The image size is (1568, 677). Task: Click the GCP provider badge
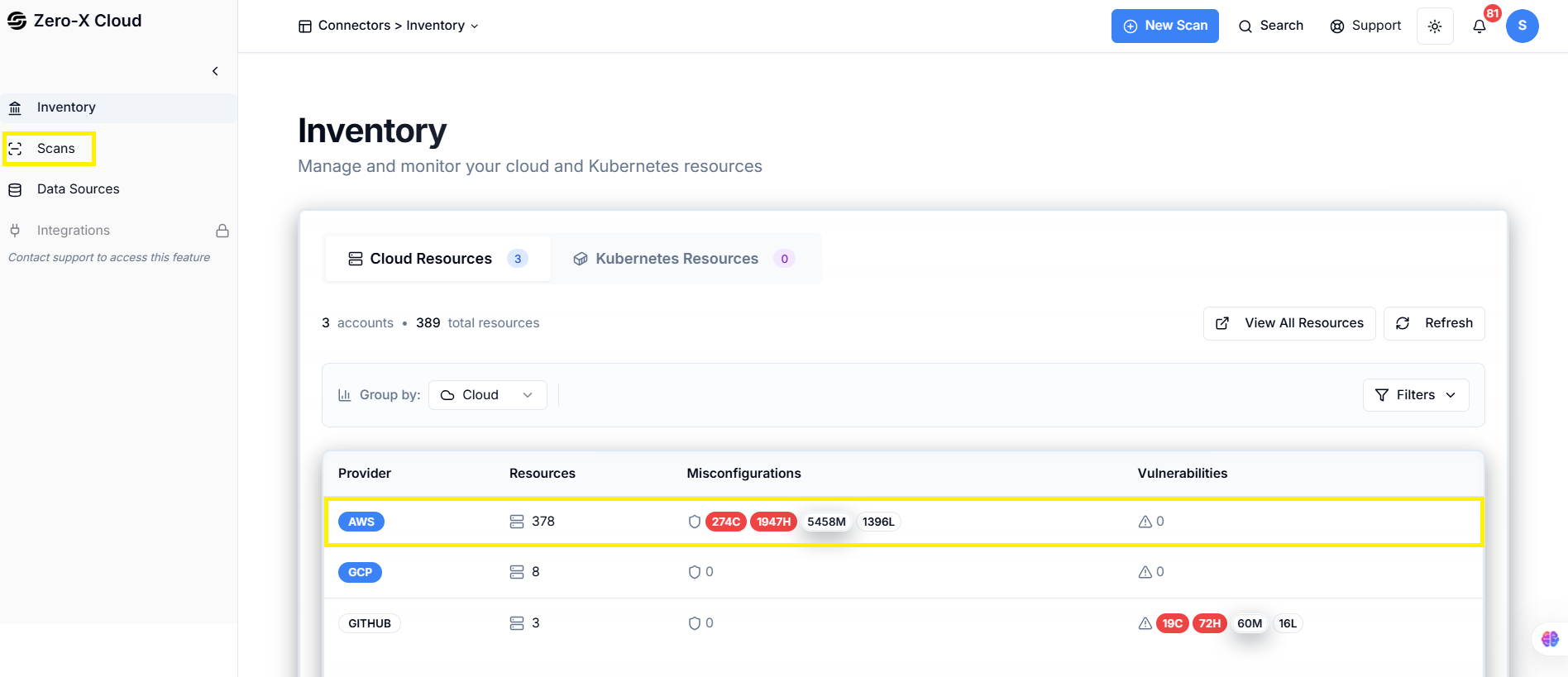coord(360,572)
